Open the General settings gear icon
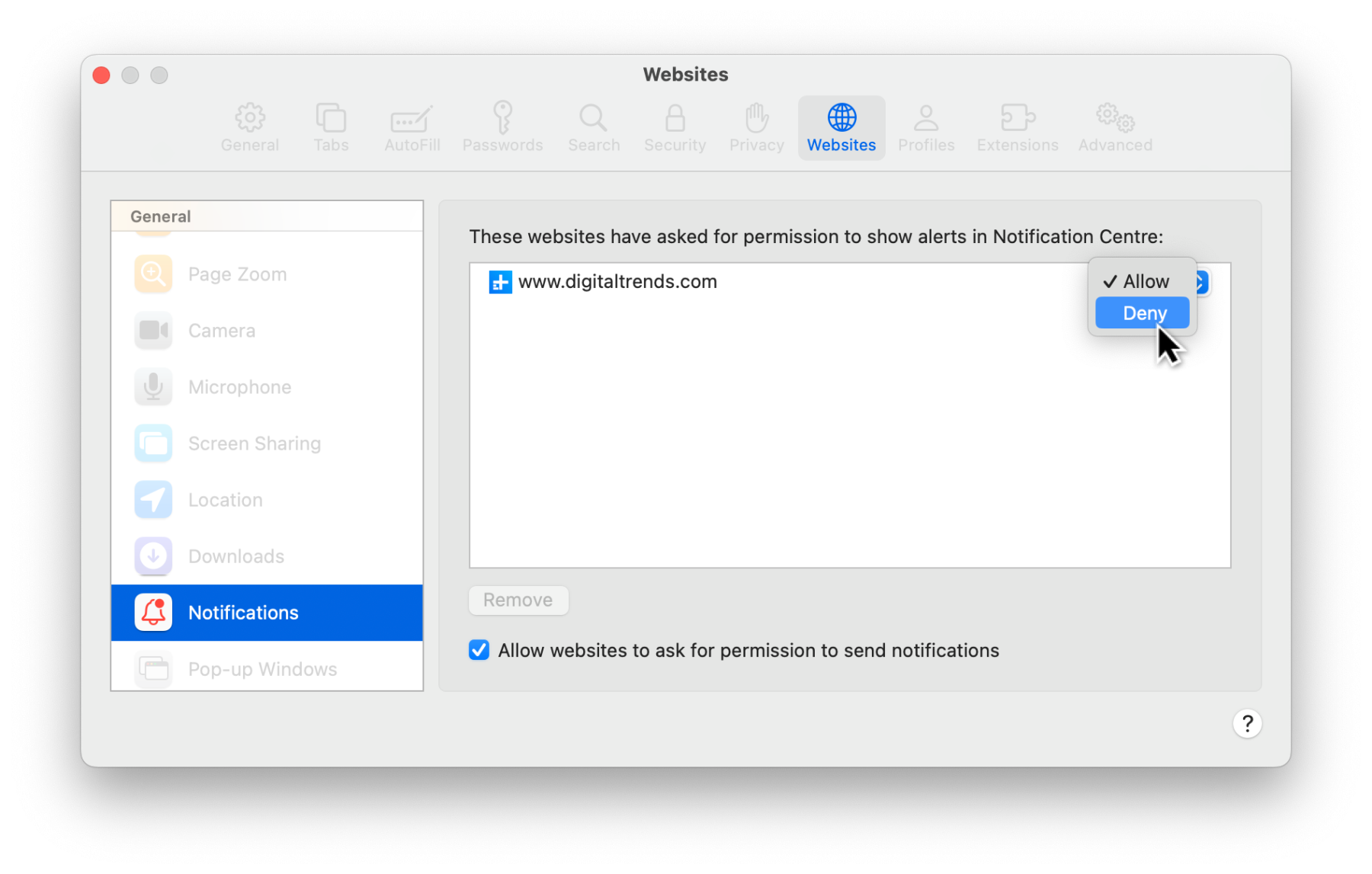Viewport: 1372px width, 874px height. 249,127
